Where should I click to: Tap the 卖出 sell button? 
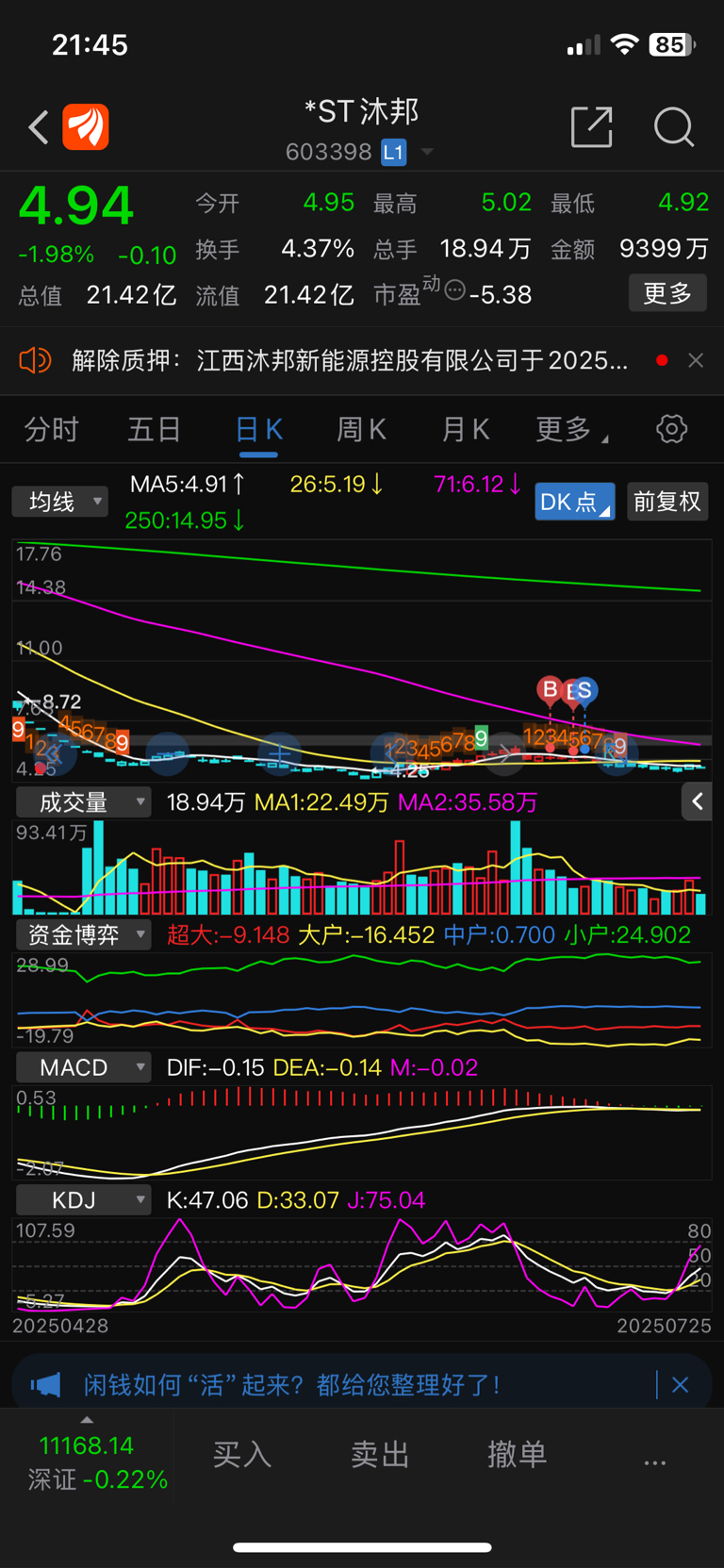coord(380,1455)
